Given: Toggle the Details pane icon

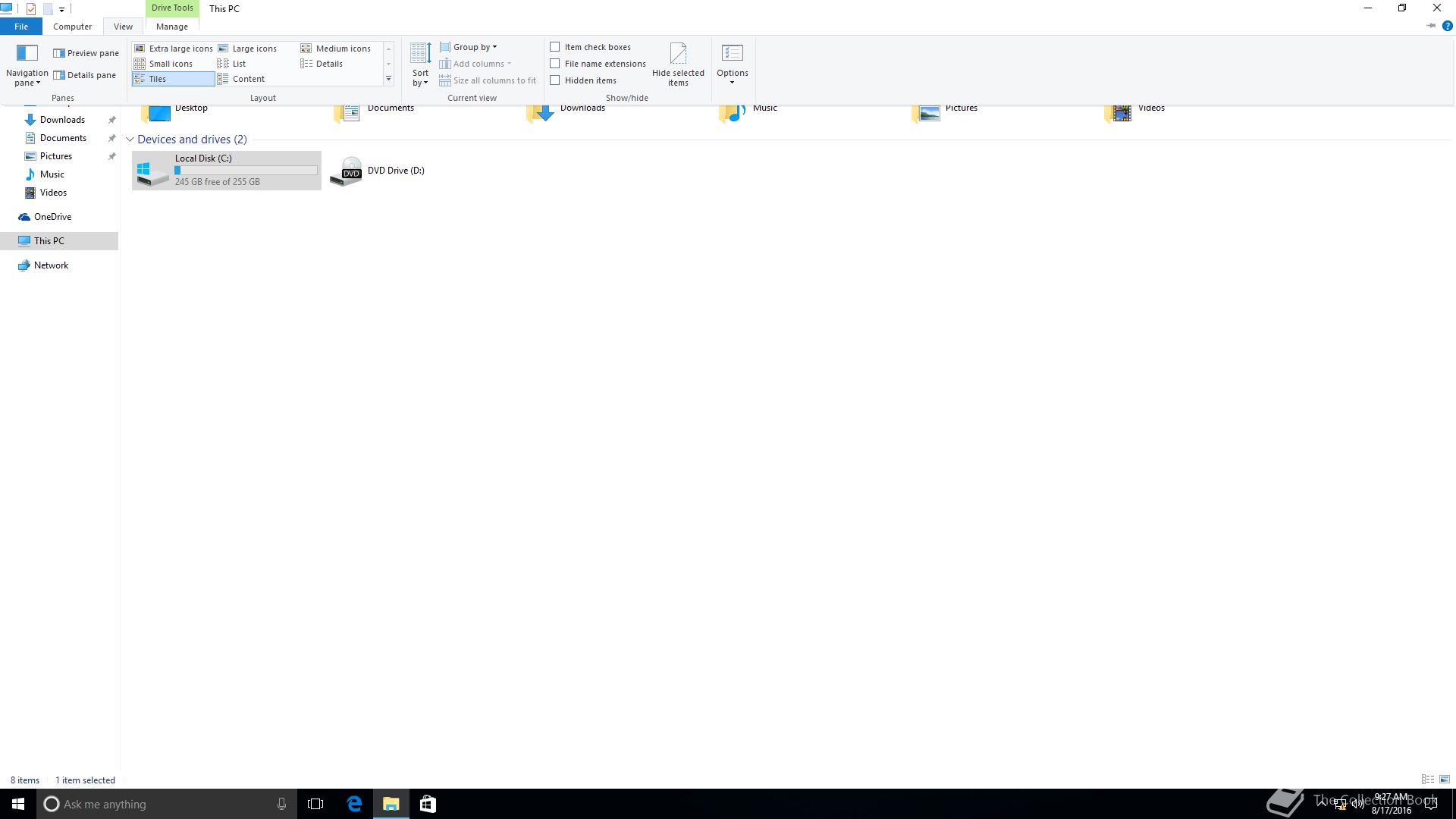Looking at the screenshot, I should coord(59,75).
